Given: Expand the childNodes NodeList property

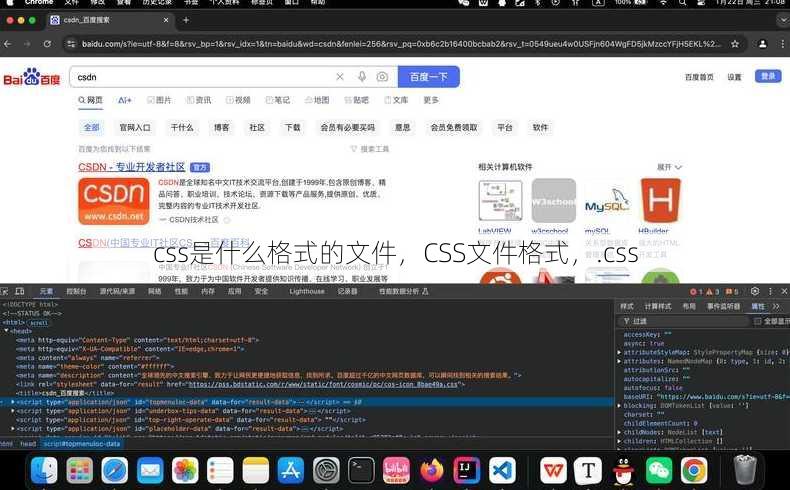Looking at the screenshot, I should tap(620, 432).
